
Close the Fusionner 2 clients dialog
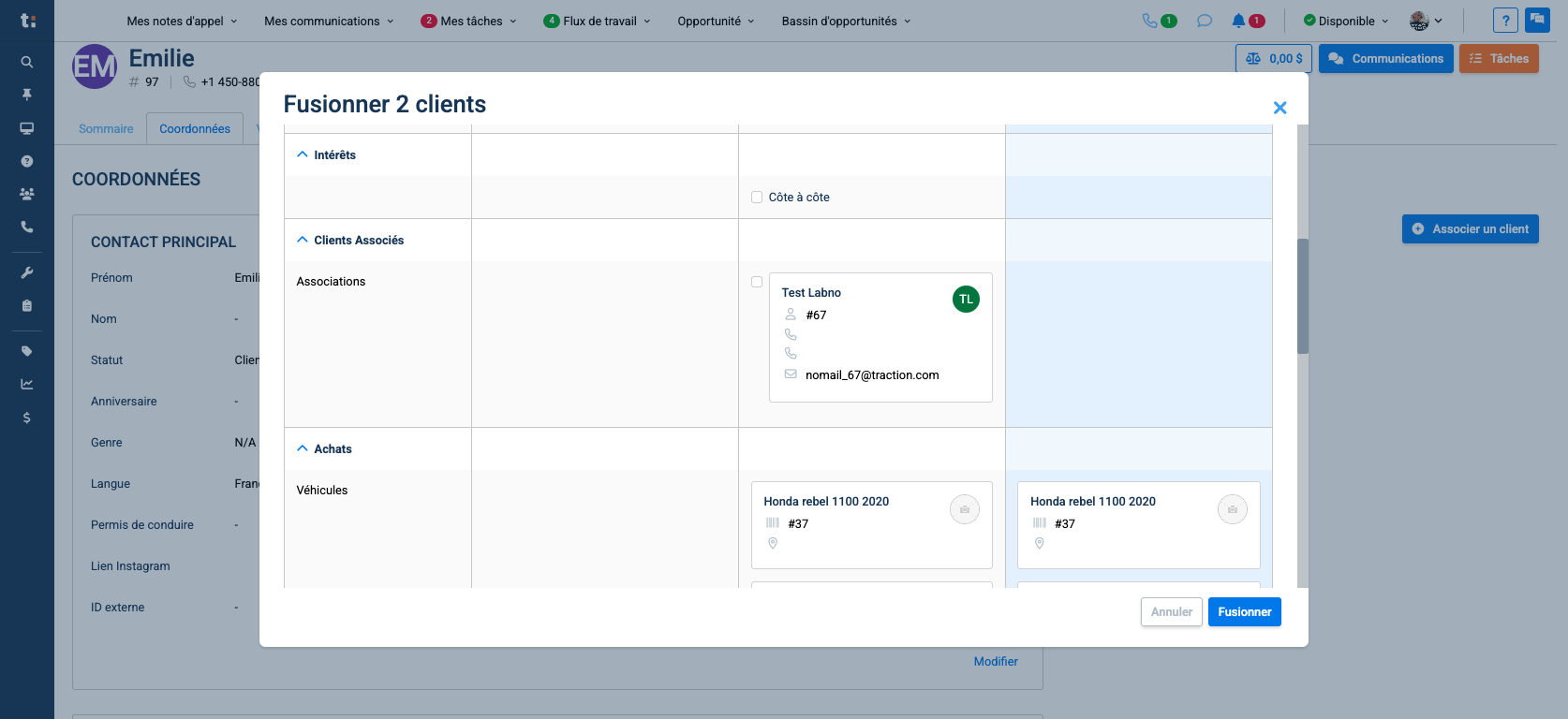(1280, 108)
